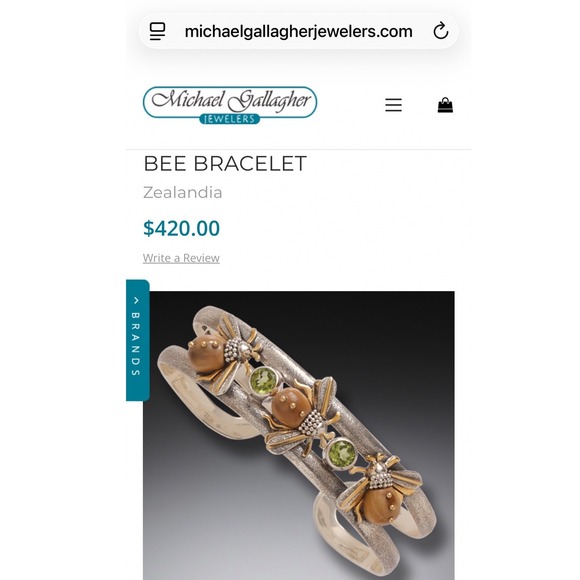Open the page format menu icon in address bar
The height and width of the screenshot is (580, 580).
pos(157,31)
